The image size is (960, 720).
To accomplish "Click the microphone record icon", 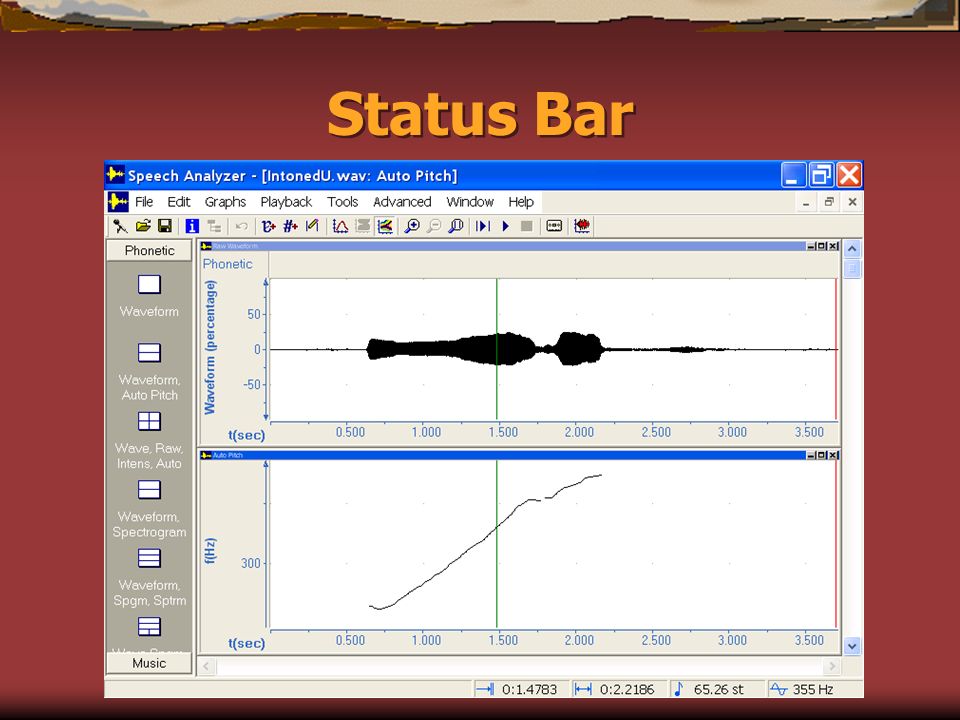I will click(120, 226).
